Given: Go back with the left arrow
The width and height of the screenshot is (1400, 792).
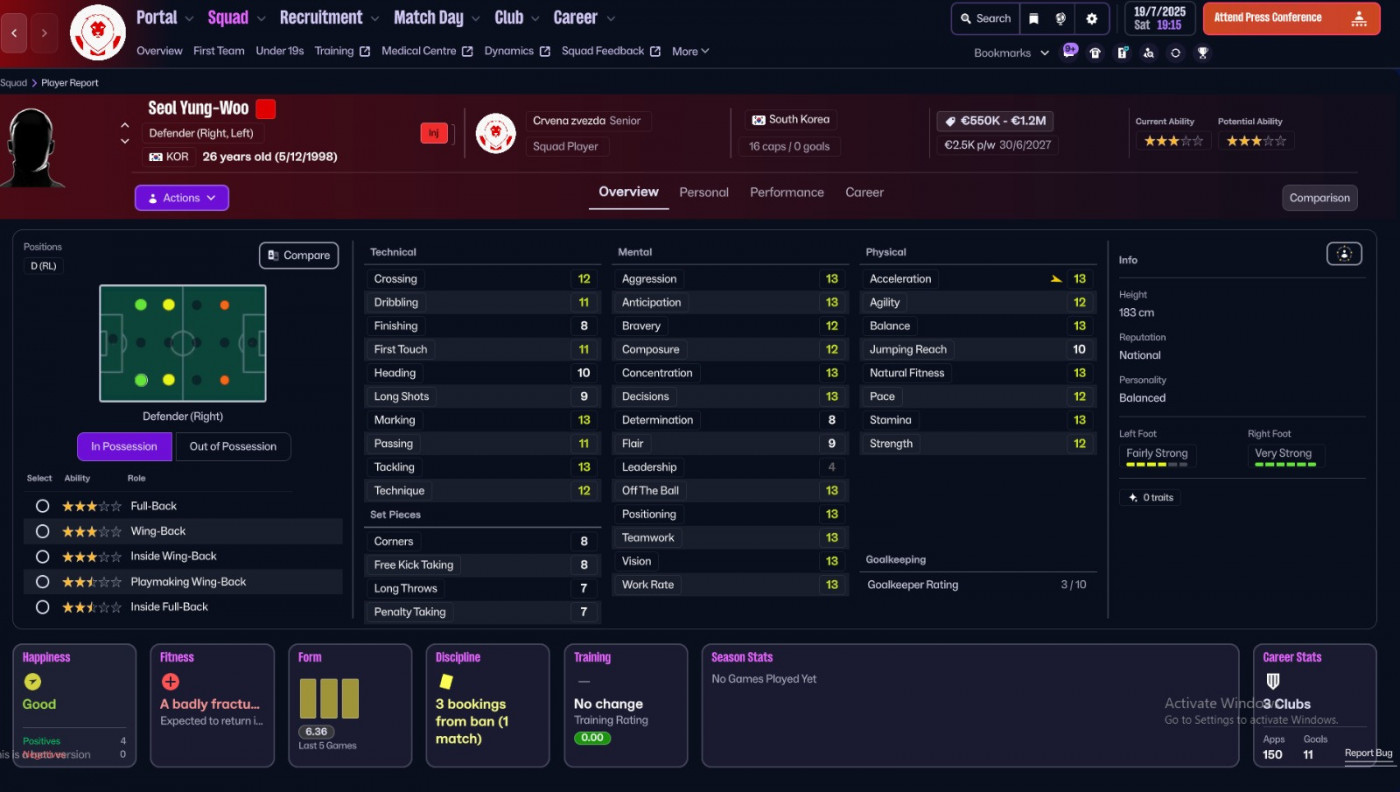Looking at the screenshot, I should 14,33.
